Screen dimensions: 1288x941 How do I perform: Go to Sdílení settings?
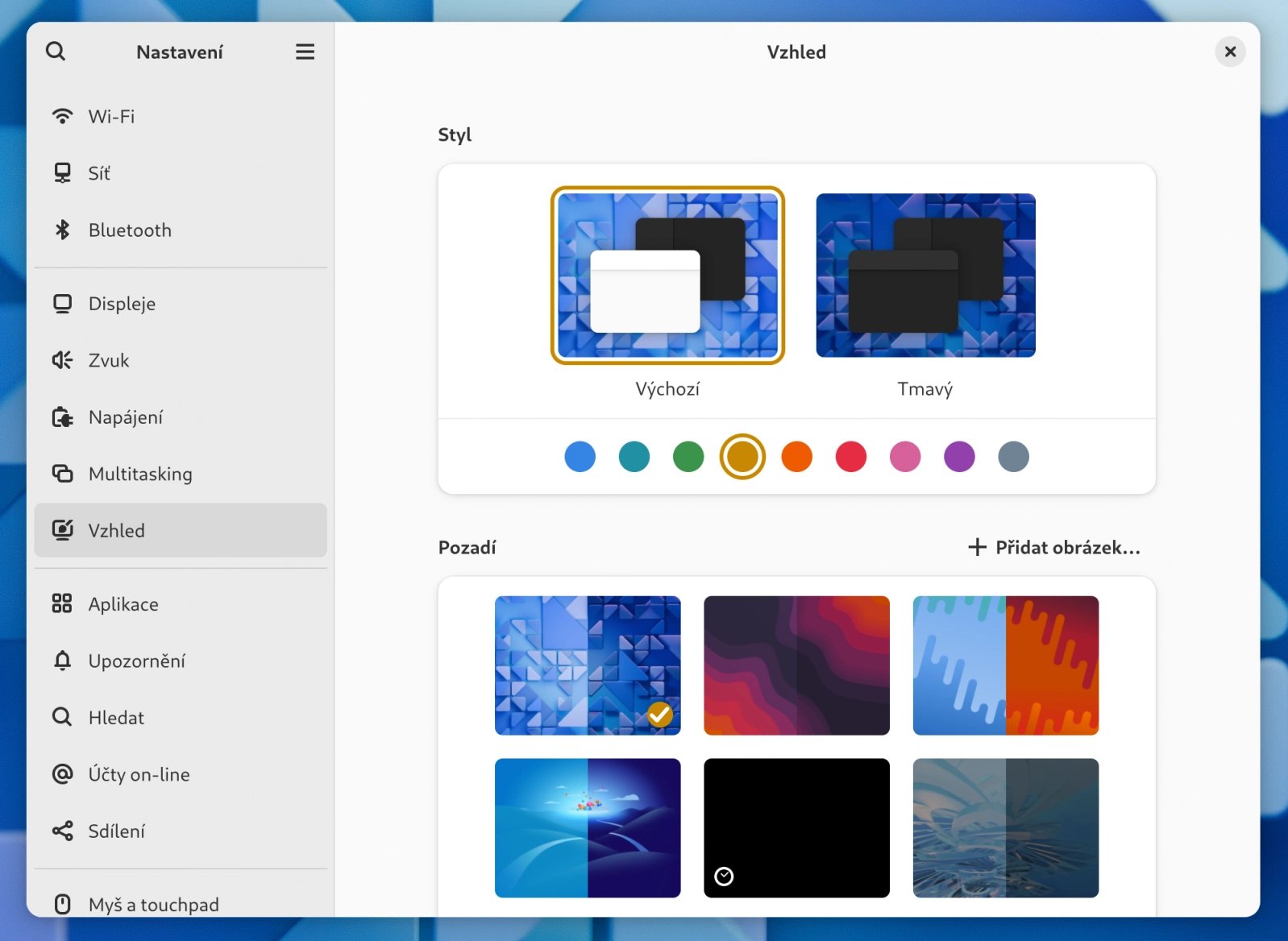point(181,831)
